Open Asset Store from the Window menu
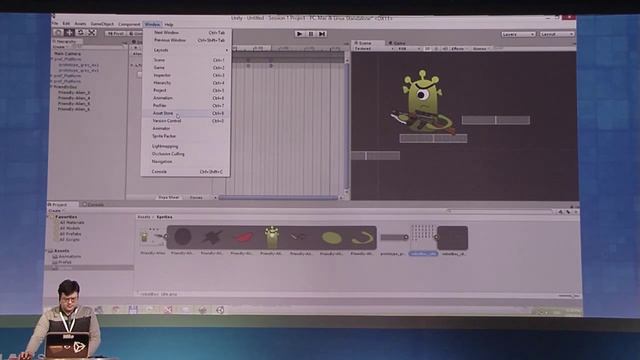This screenshot has height=360, width=640. coord(186,113)
